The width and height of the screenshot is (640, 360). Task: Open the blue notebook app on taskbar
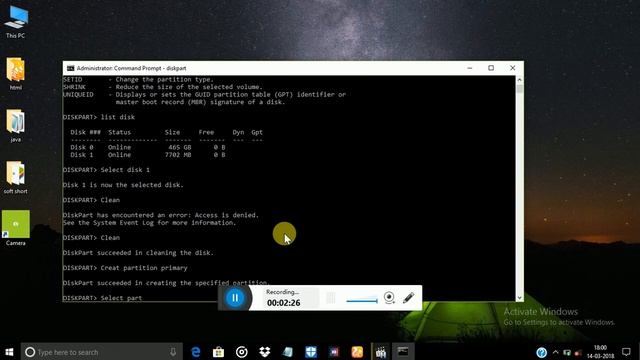[288, 352]
